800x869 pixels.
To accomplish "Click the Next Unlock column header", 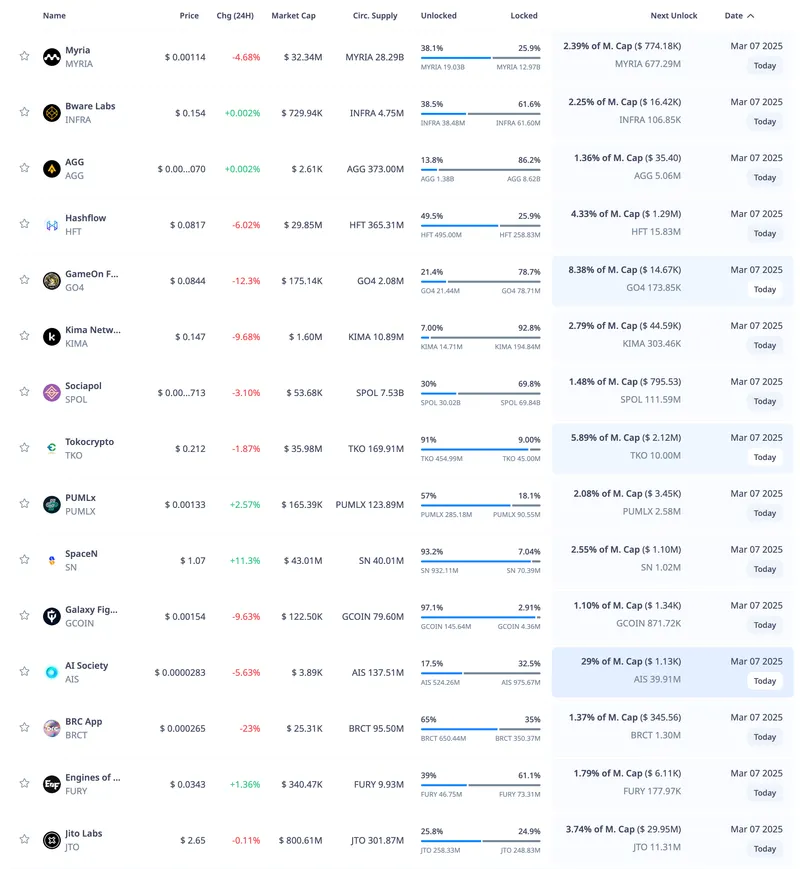I will tap(673, 16).
